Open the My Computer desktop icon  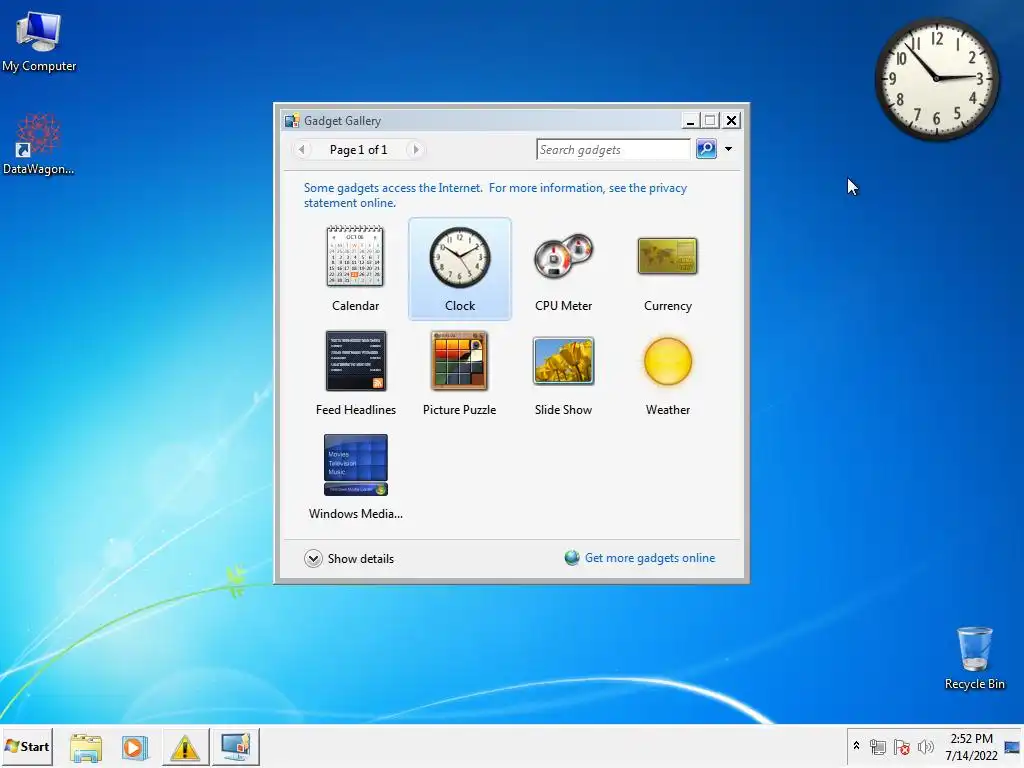tap(39, 42)
